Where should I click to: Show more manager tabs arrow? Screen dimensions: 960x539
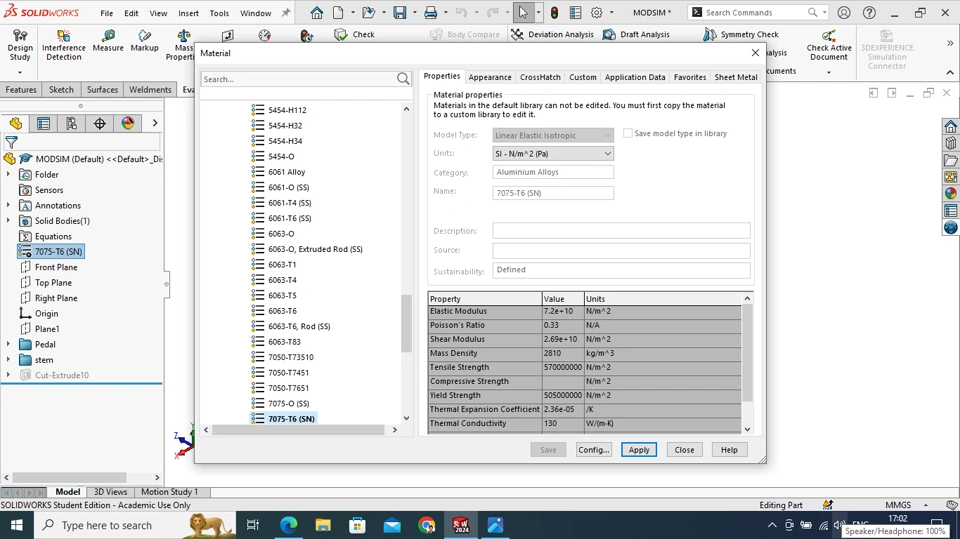(x=155, y=123)
